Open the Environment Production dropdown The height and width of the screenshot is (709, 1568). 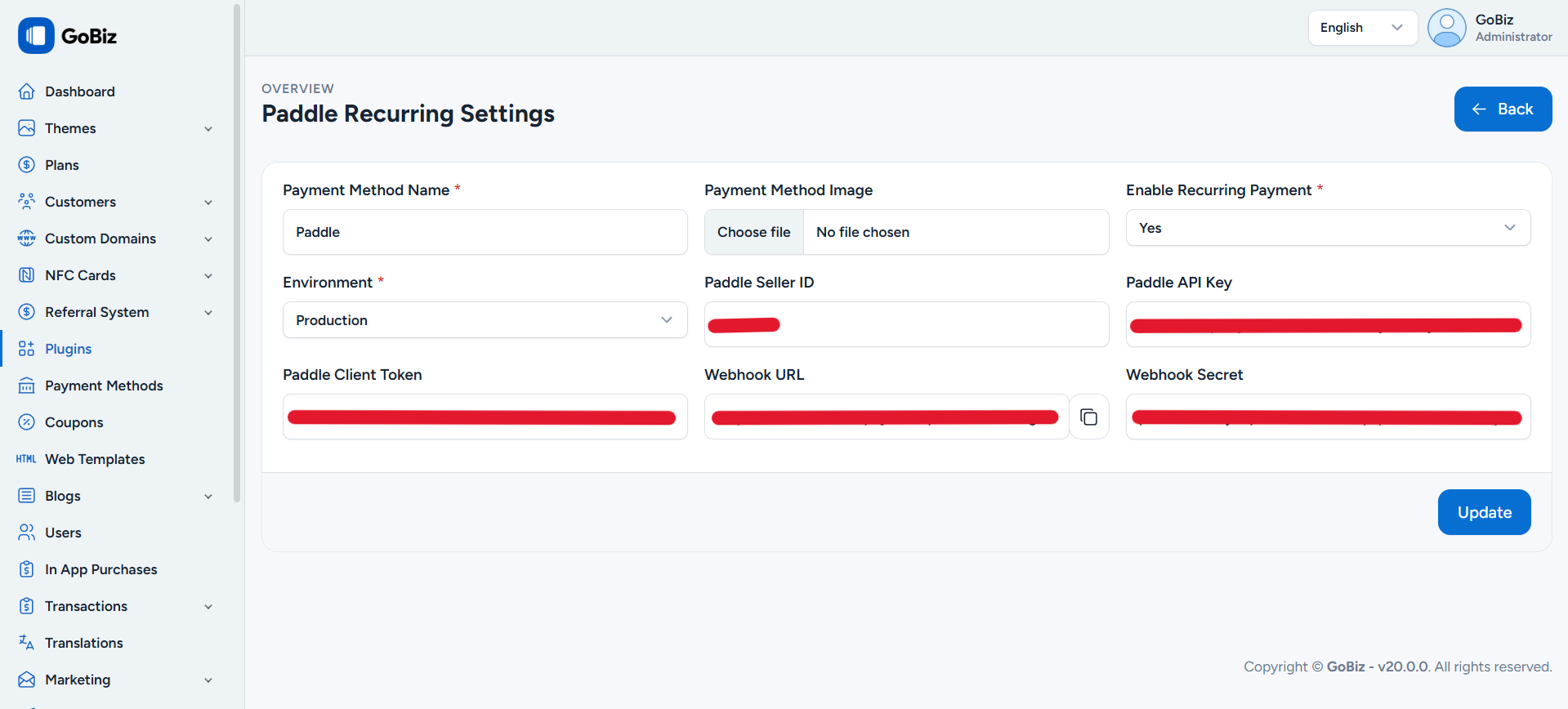485,320
